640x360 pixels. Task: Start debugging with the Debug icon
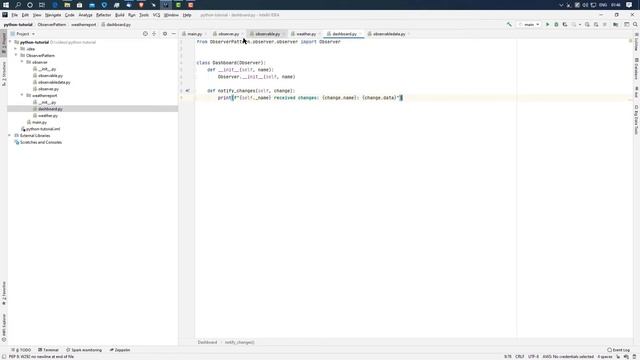(556, 24)
